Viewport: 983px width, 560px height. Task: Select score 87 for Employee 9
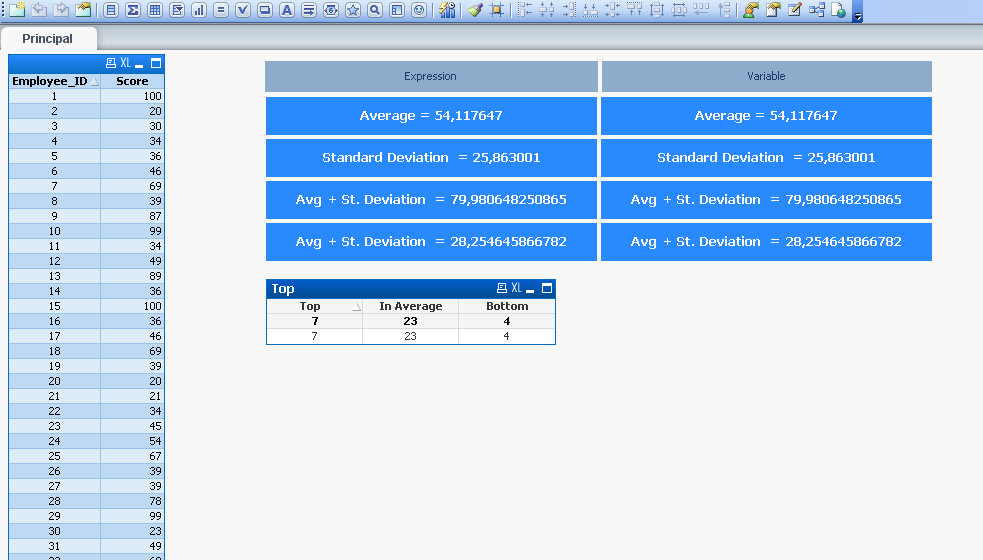click(132, 216)
